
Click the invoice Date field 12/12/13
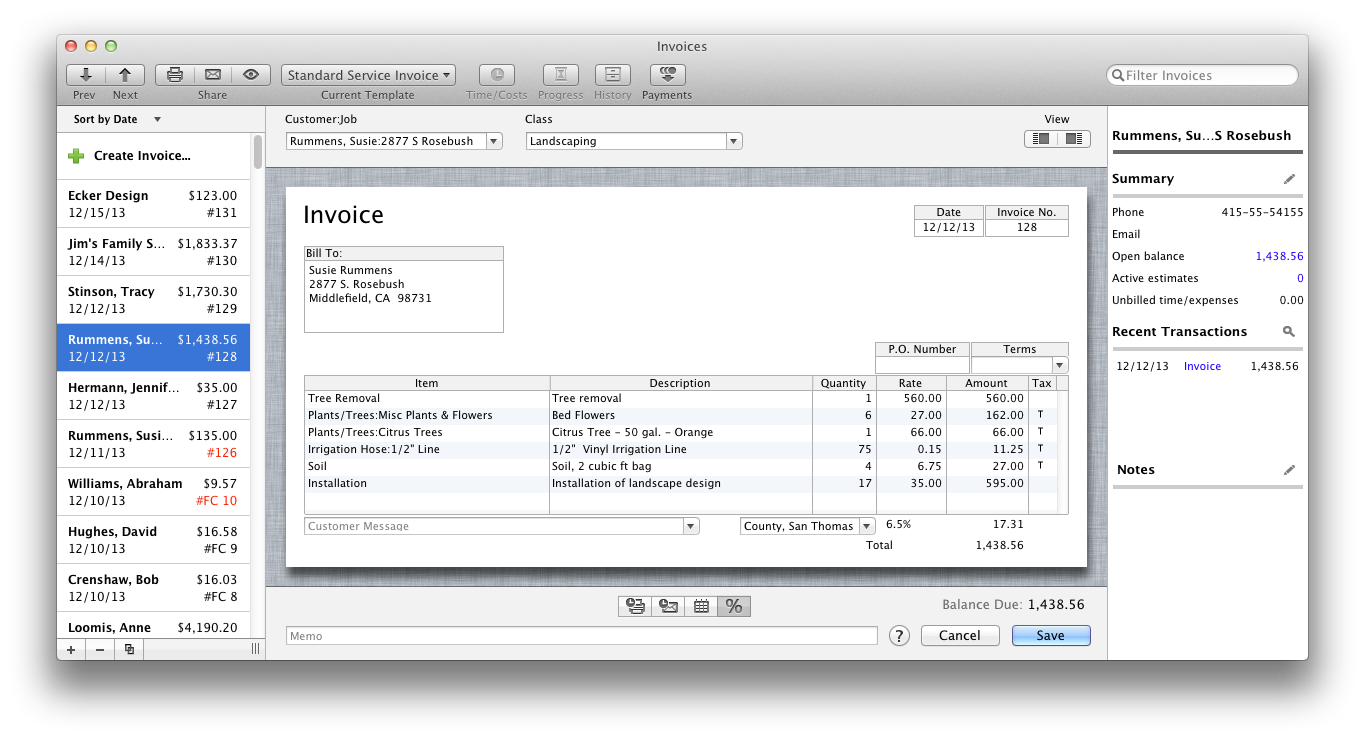949,227
